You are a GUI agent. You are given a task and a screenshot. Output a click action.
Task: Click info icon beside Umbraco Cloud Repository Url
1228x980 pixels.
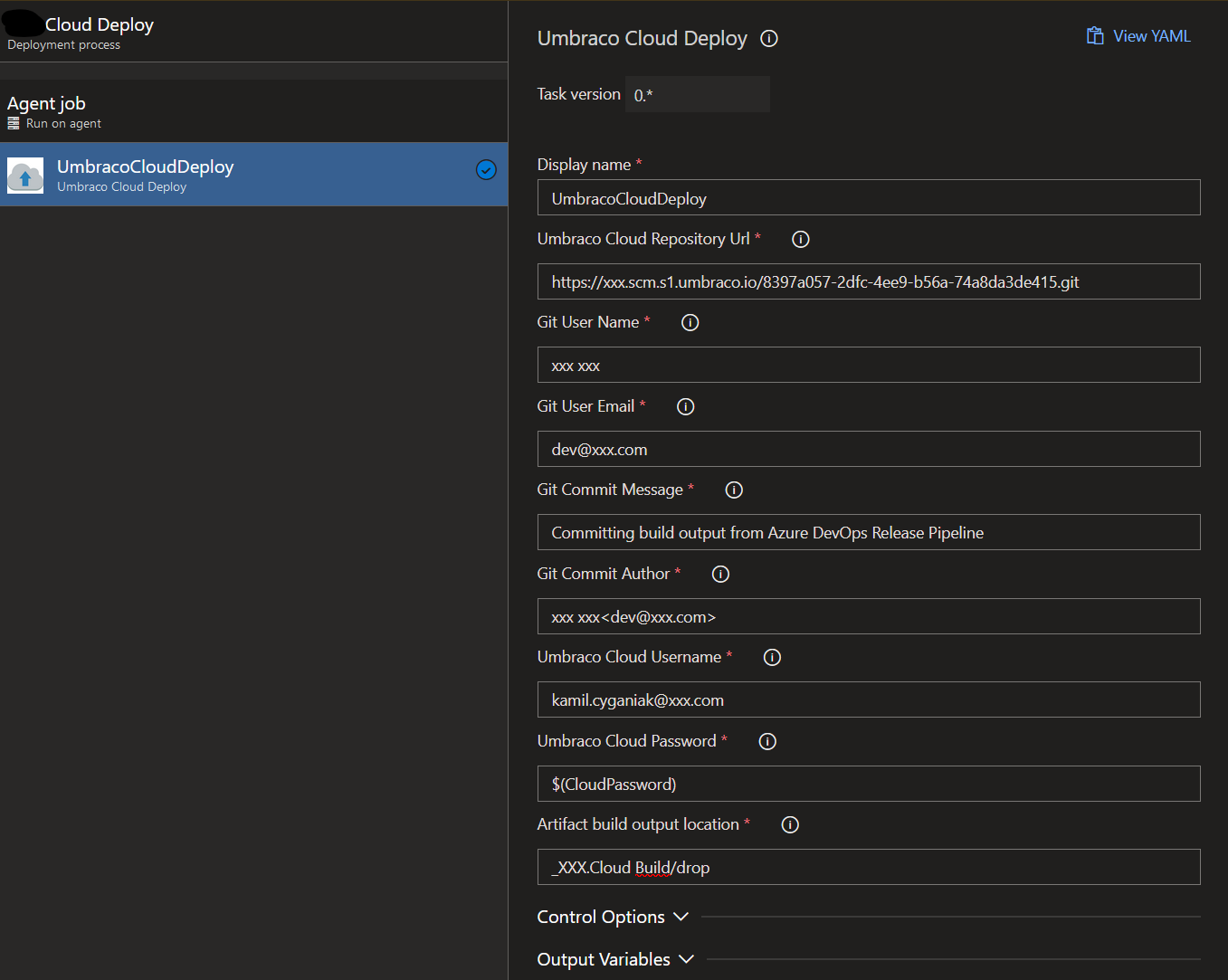click(x=800, y=239)
